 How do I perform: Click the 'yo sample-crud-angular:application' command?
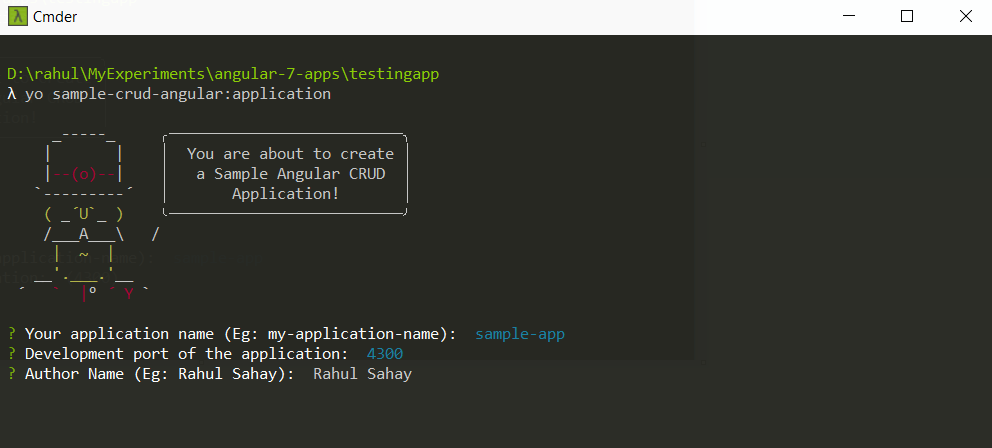[178, 94]
